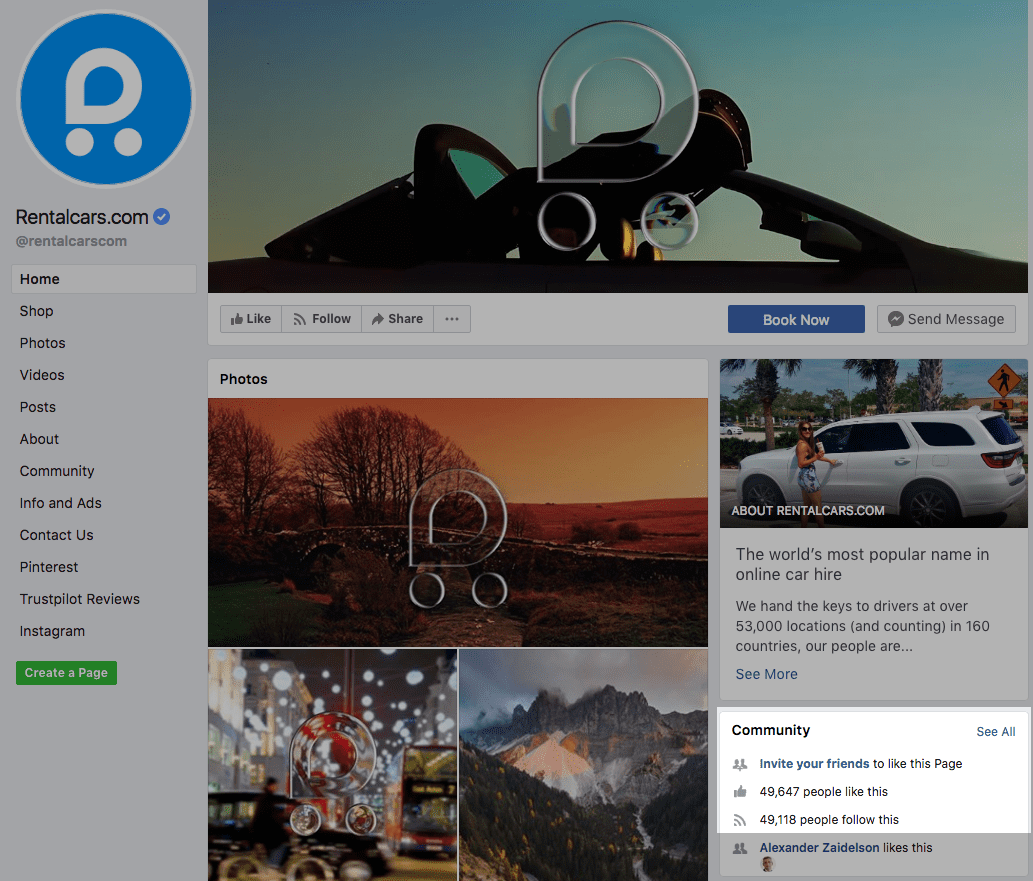Click the invite friends people icon
The width and height of the screenshot is (1033, 881).
pos(740,763)
